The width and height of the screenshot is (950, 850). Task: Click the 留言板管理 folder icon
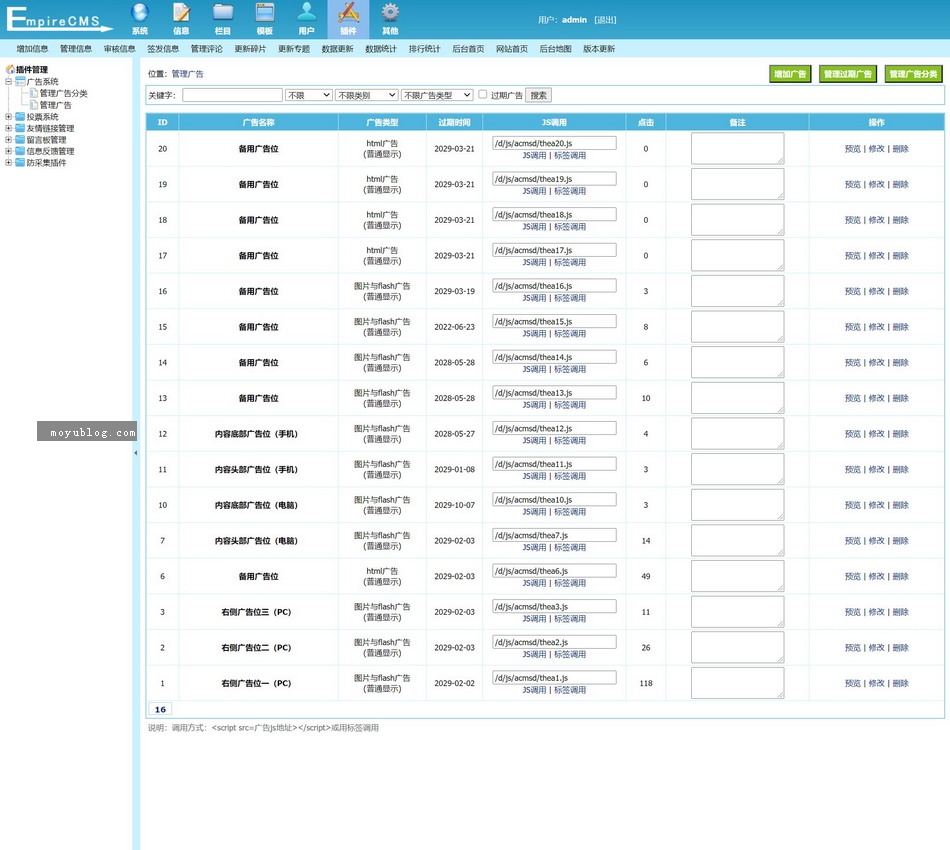[x=21, y=139]
